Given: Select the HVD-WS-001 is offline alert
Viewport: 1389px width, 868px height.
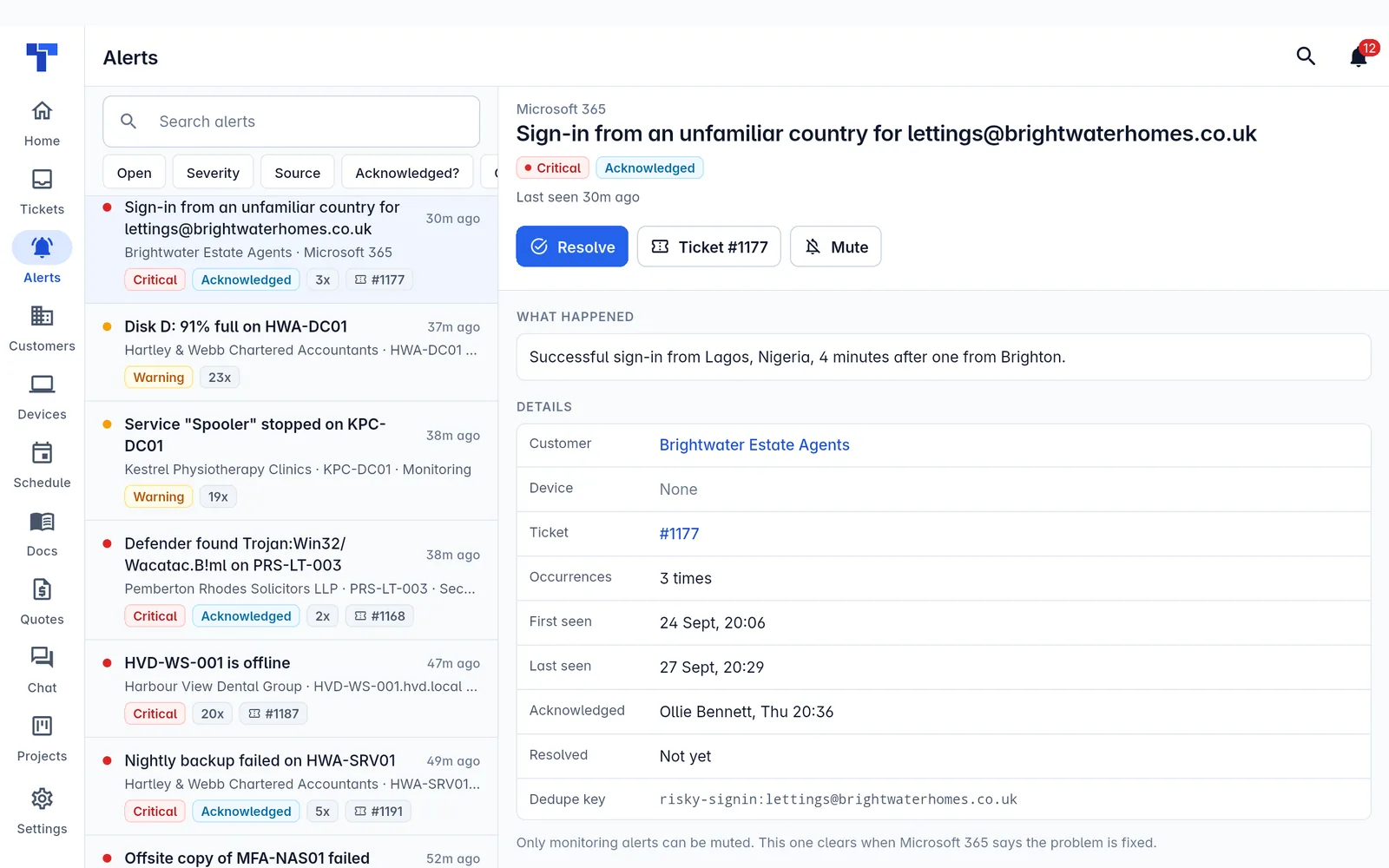Looking at the screenshot, I should click(292, 689).
